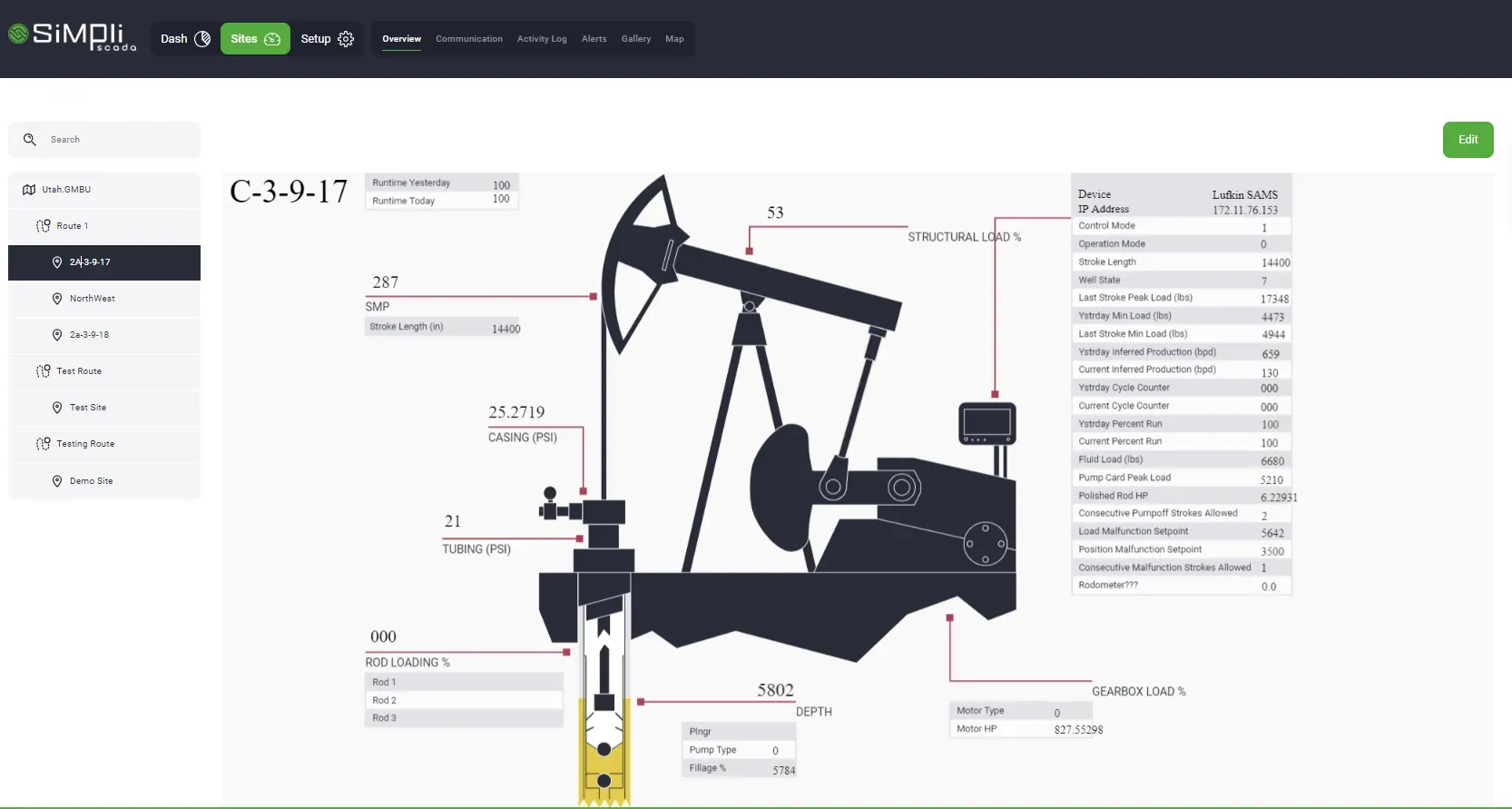Expand the Testing Route tree item
The image size is (1512, 809).
point(104,444)
